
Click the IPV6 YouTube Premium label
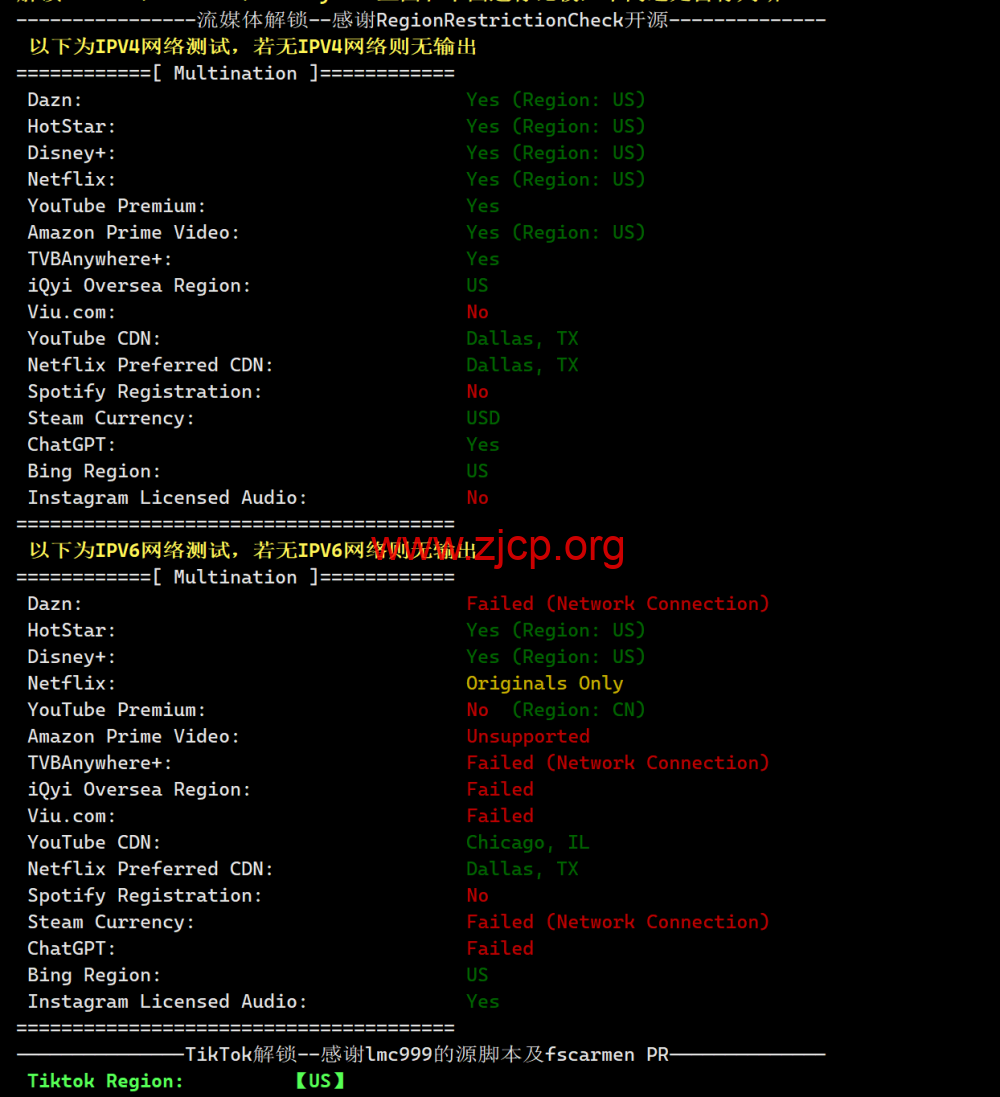(116, 710)
